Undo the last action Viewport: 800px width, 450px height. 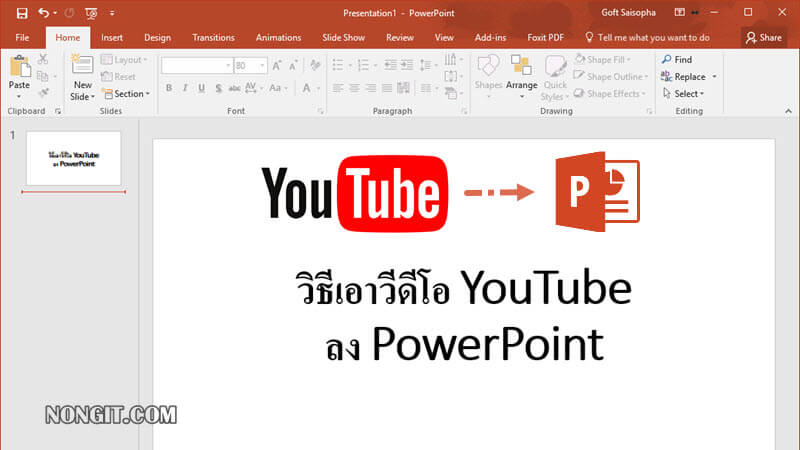pyautogui.click(x=44, y=13)
